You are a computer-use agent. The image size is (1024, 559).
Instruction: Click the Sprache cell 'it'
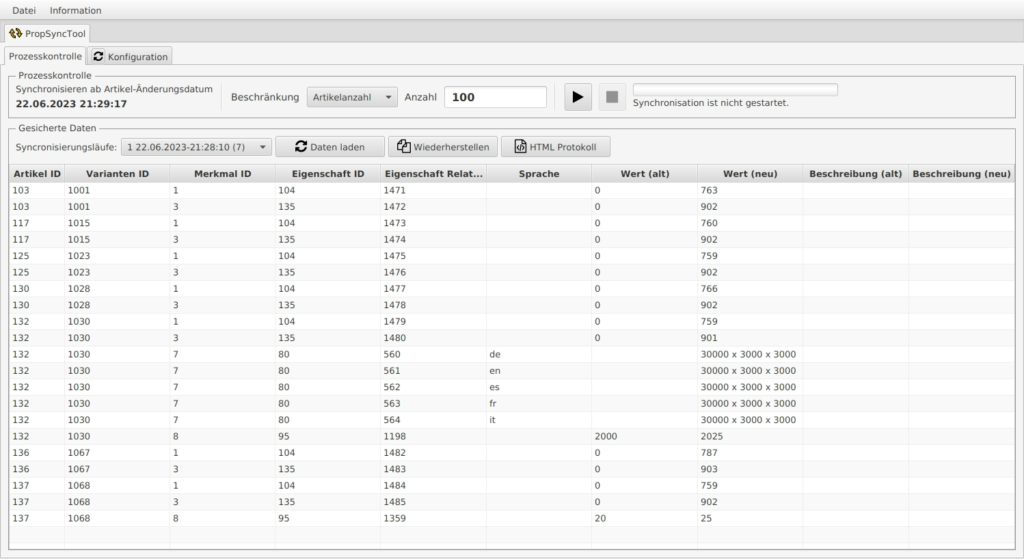[539, 419]
